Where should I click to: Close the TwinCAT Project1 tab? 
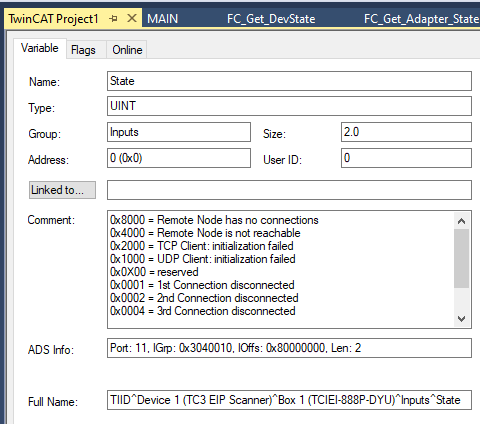click(x=132, y=18)
